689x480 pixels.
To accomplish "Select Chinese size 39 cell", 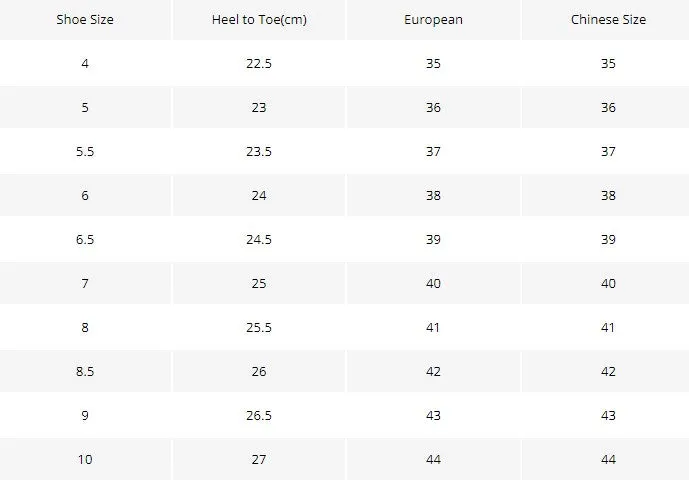I will click(608, 240).
